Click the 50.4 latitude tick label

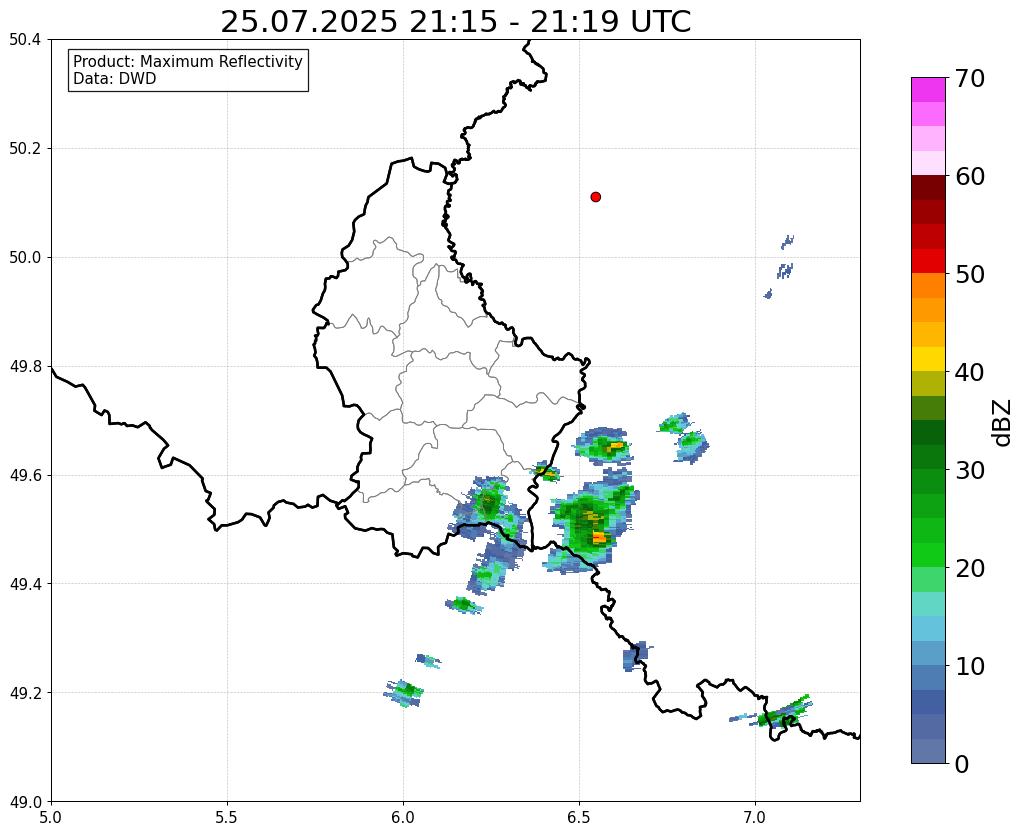(x=25, y=40)
